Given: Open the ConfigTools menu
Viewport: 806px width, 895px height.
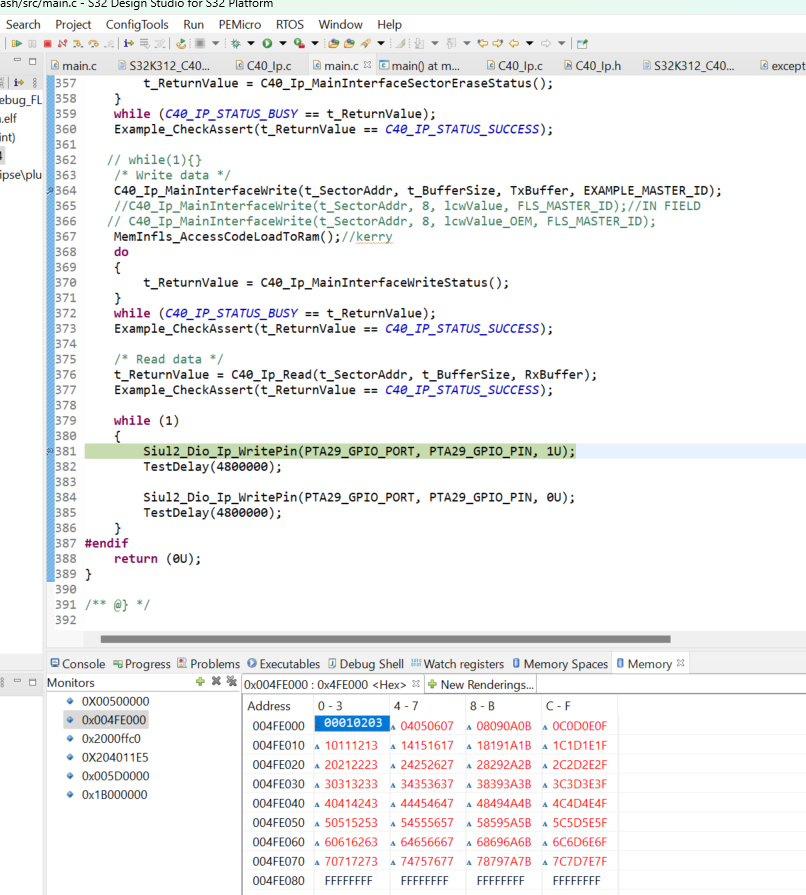Looking at the screenshot, I should click(137, 25).
